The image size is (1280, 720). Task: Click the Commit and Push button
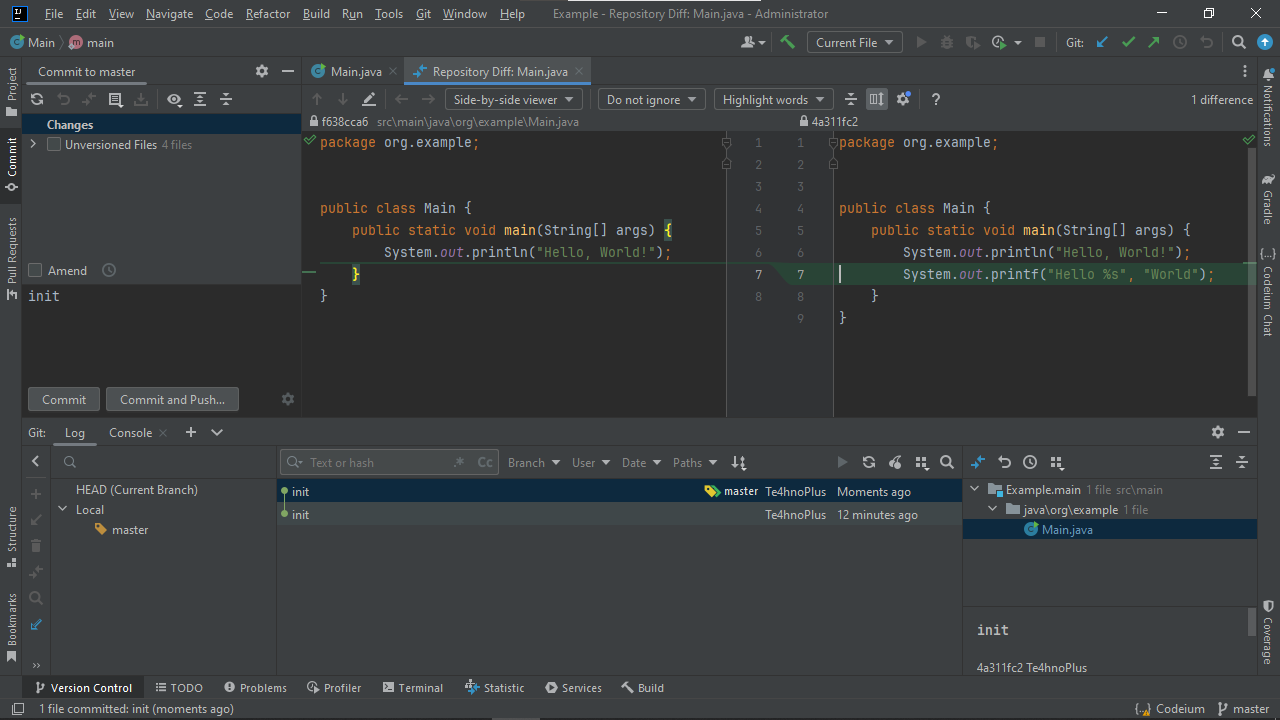click(x=172, y=399)
